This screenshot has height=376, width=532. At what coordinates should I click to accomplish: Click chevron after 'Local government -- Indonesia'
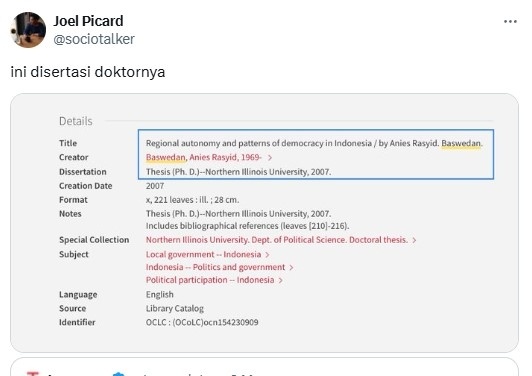tap(267, 255)
